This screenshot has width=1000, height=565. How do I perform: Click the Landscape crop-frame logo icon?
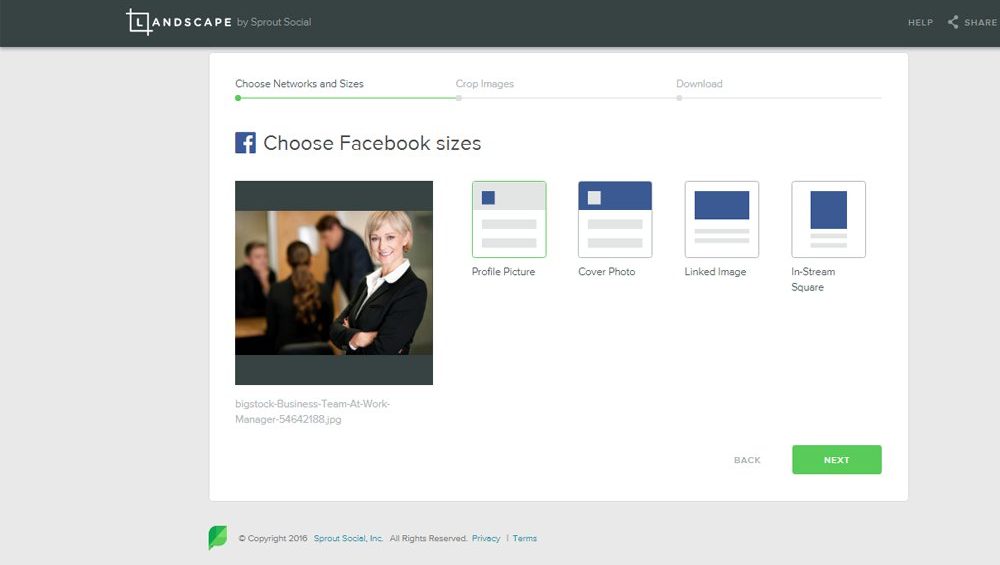click(139, 22)
